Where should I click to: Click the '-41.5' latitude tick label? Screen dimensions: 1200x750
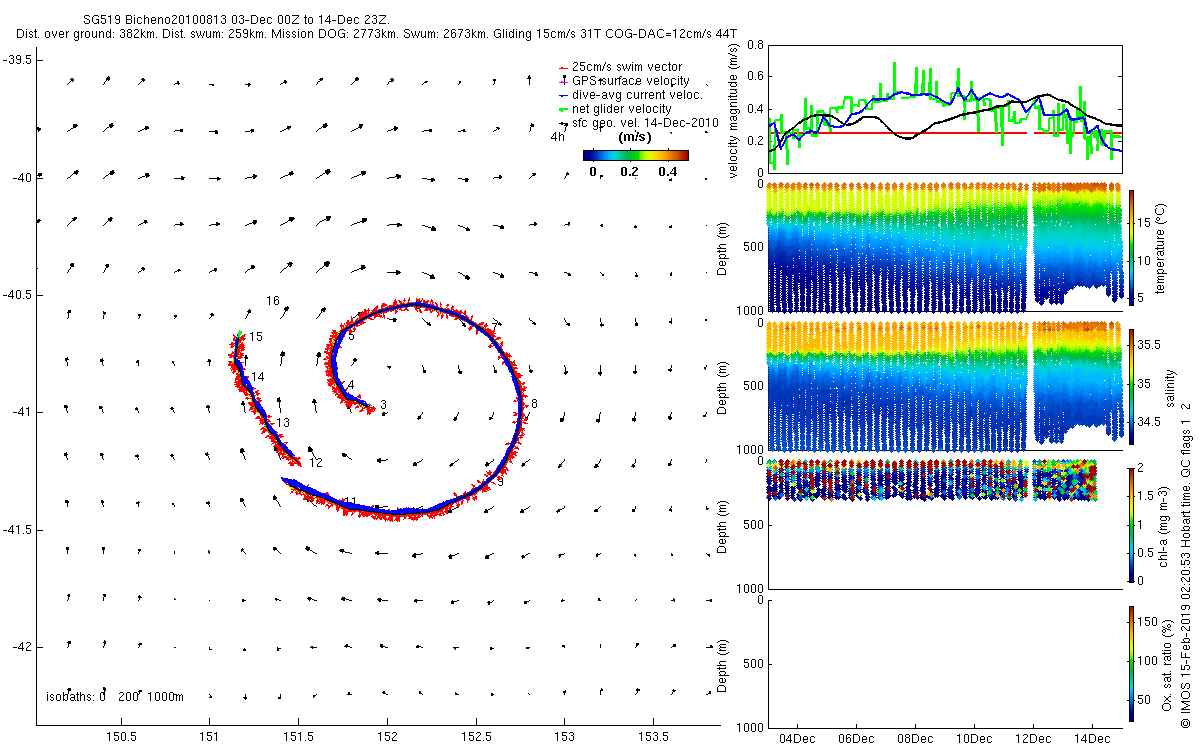[x=17, y=530]
